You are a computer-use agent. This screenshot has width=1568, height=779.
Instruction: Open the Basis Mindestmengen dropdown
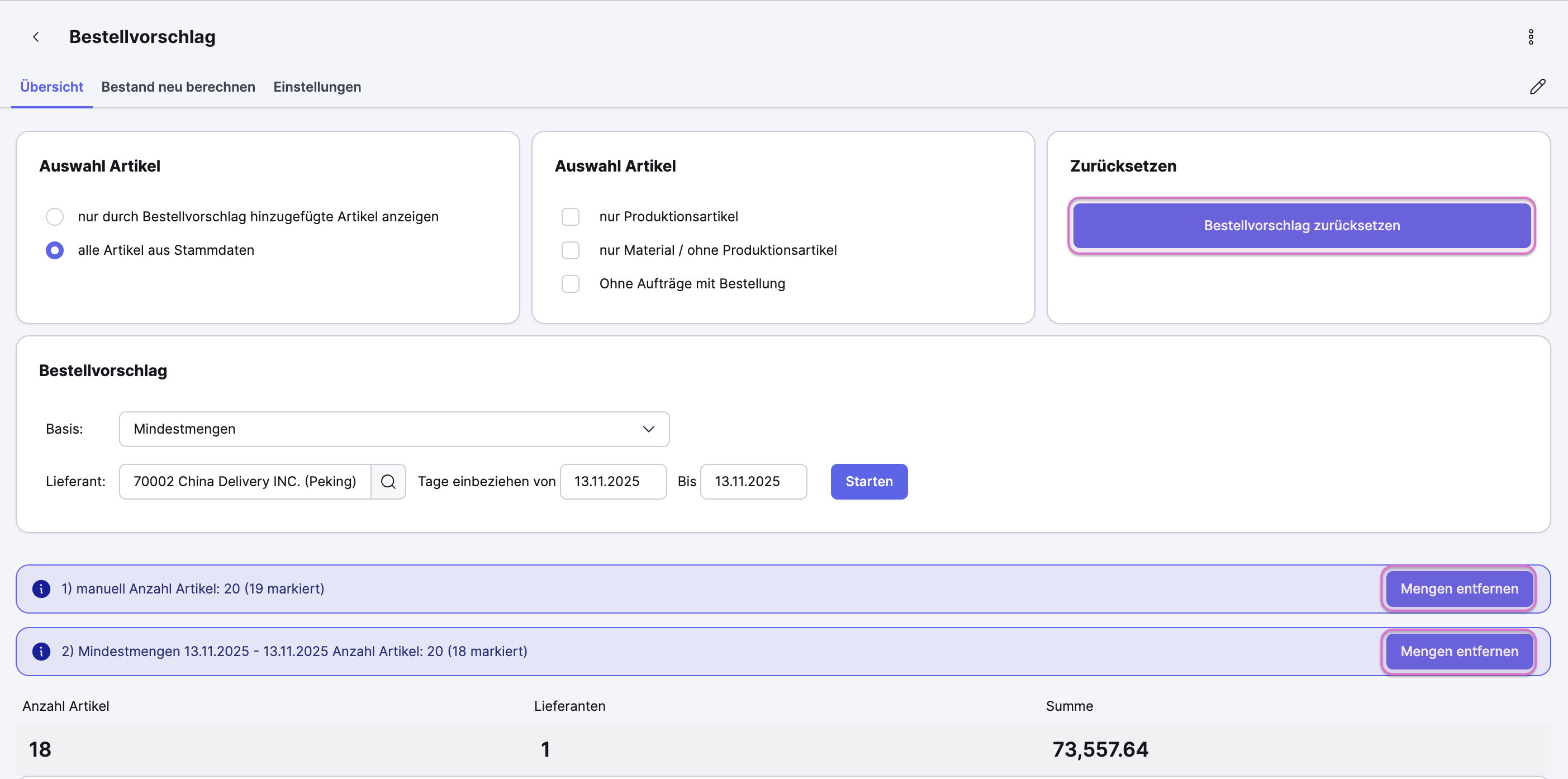tap(394, 429)
